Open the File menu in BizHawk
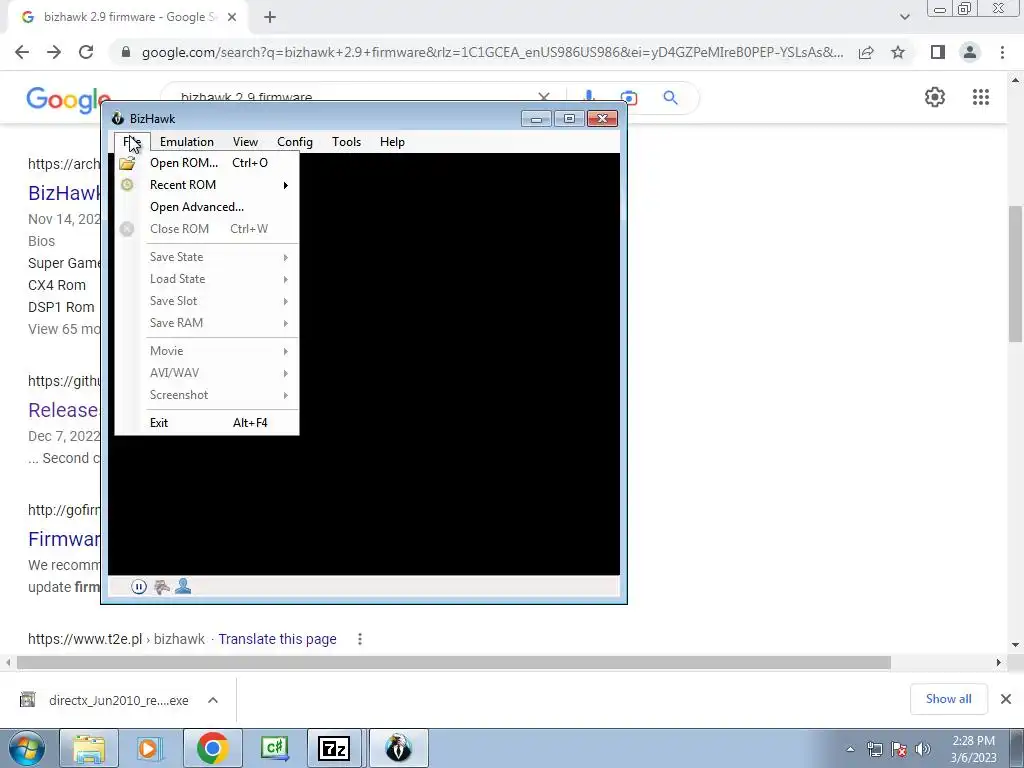1024x768 pixels. 132,142
